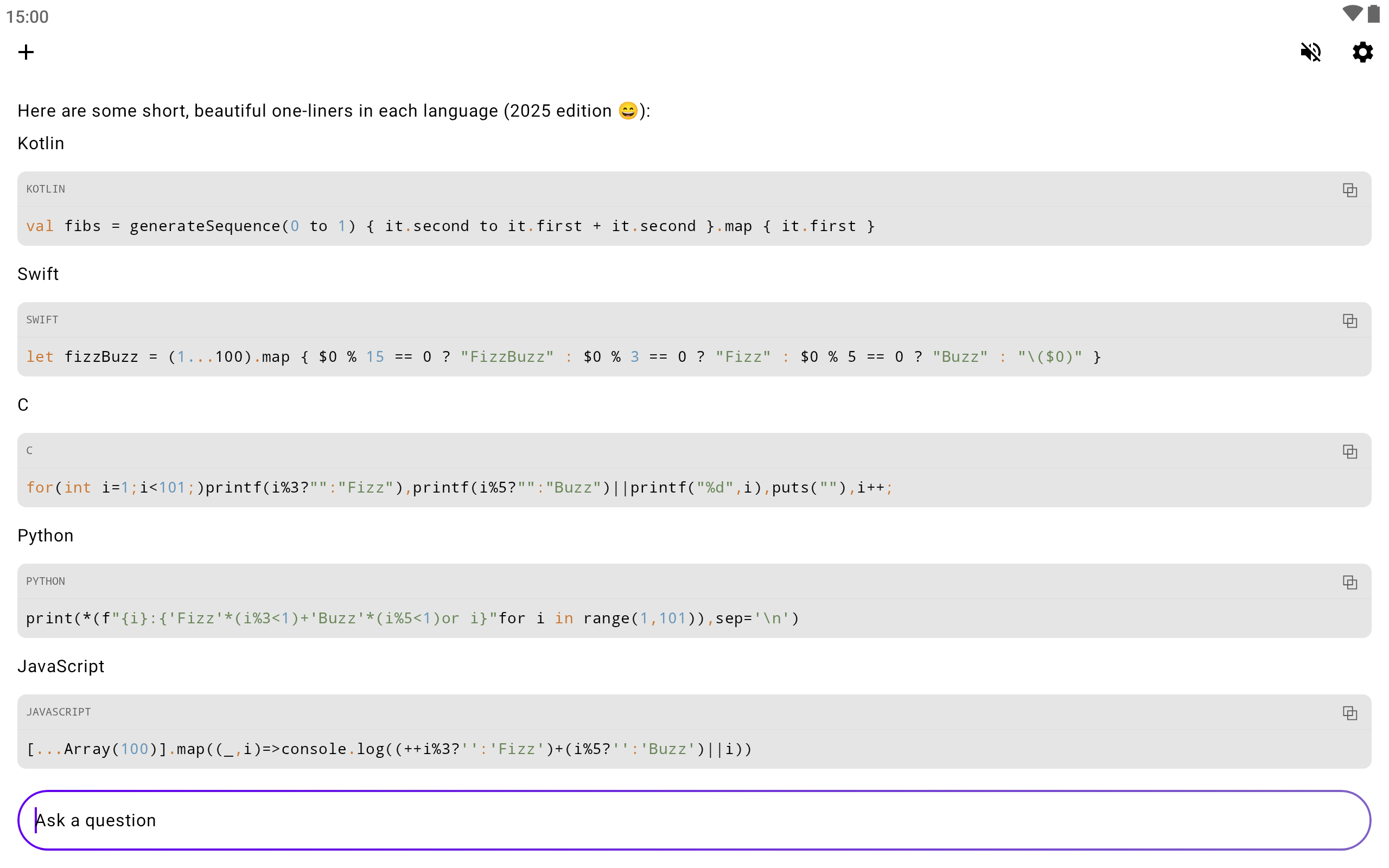This screenshot has width=1389, height=868.
Task: Copy the Swift code block
Action: [1349, 321]
